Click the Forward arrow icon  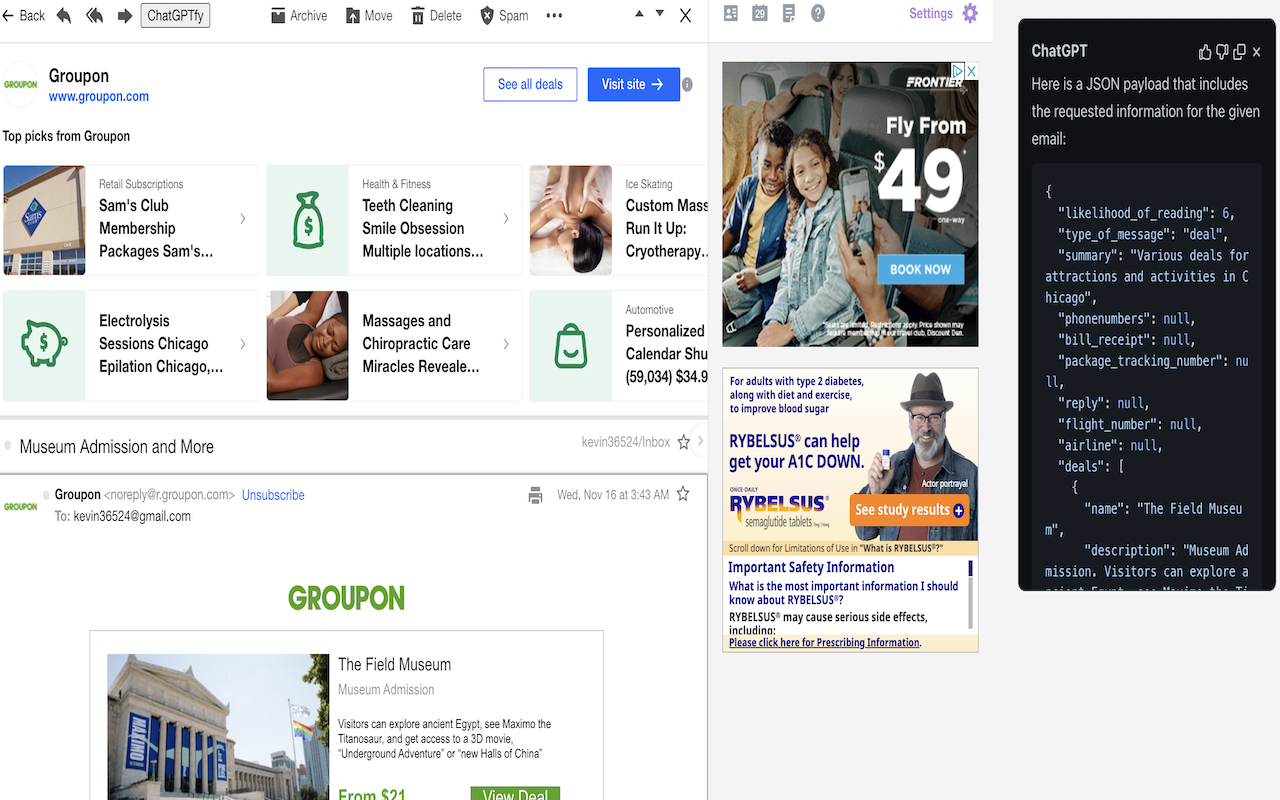coord(125,16)
